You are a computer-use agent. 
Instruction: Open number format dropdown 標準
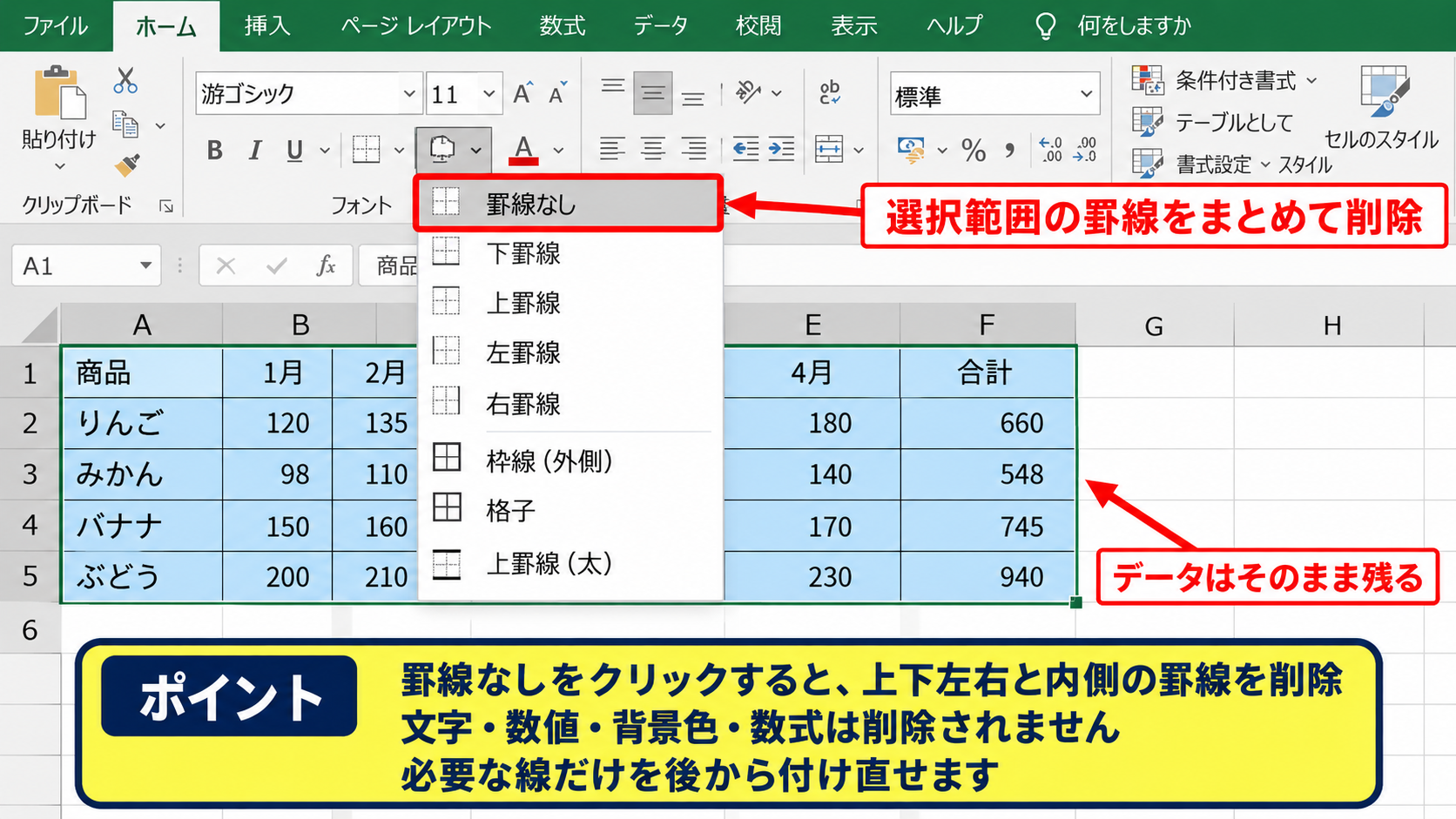1086,93
